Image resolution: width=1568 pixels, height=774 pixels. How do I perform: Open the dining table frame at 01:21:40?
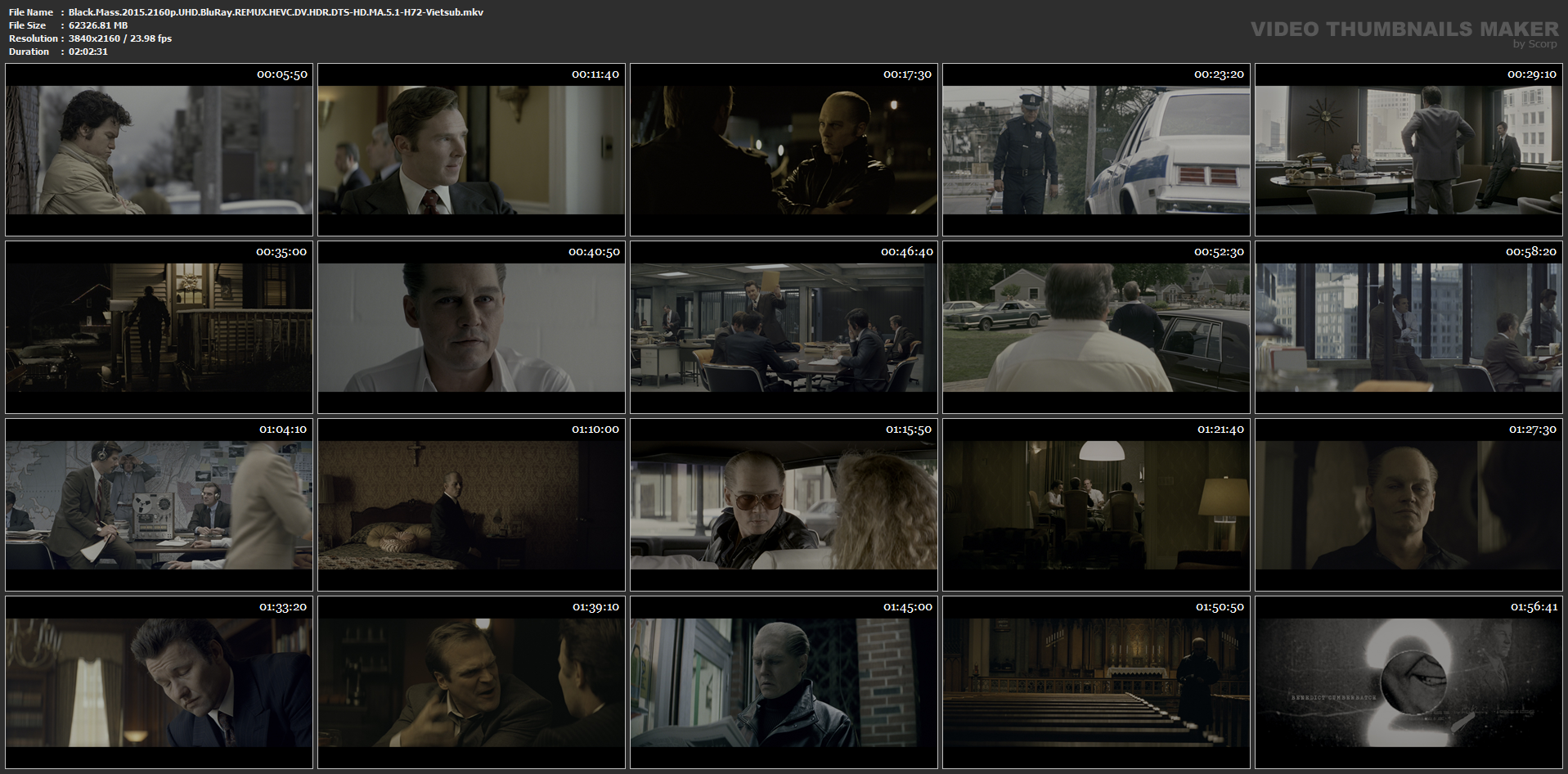(1096, 505)
